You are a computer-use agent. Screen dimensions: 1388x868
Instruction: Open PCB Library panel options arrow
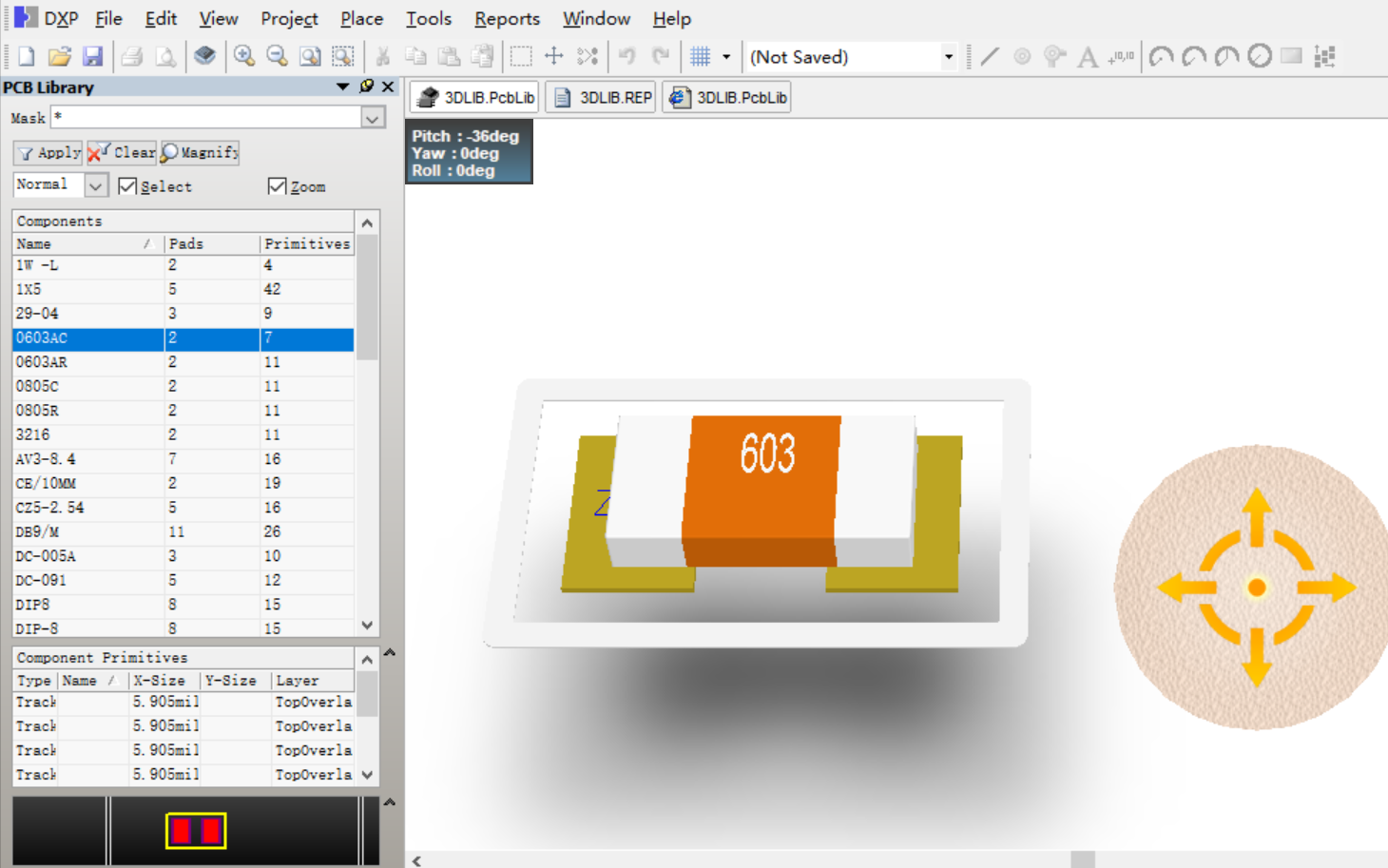342,87
